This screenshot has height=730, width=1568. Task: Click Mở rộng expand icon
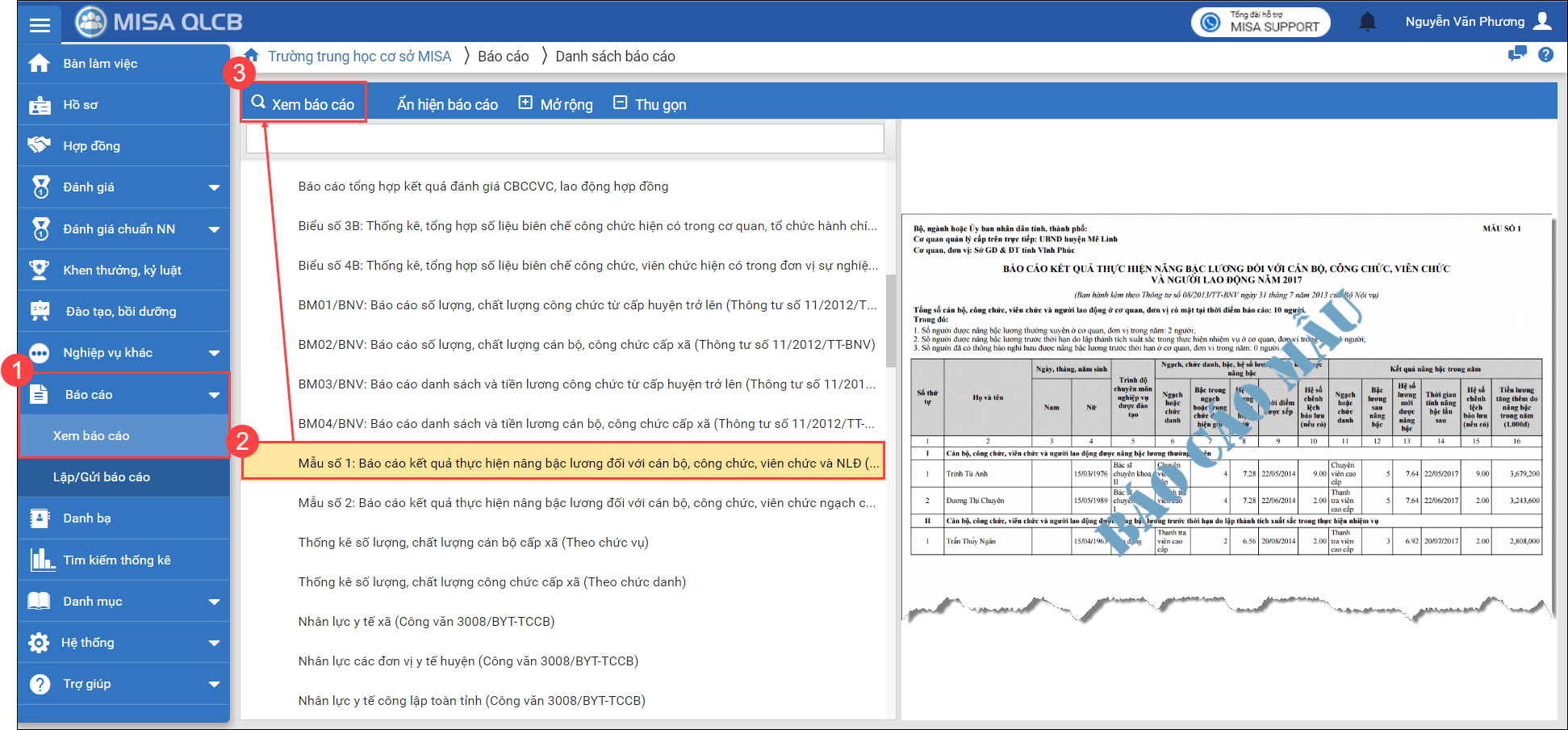(525, 103)
